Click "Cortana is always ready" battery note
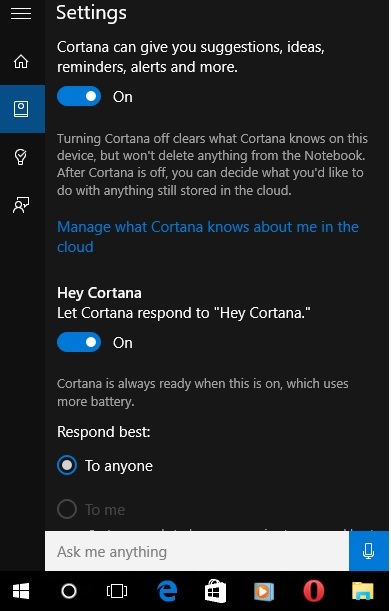Screen dimensions: 391x611 203,392
